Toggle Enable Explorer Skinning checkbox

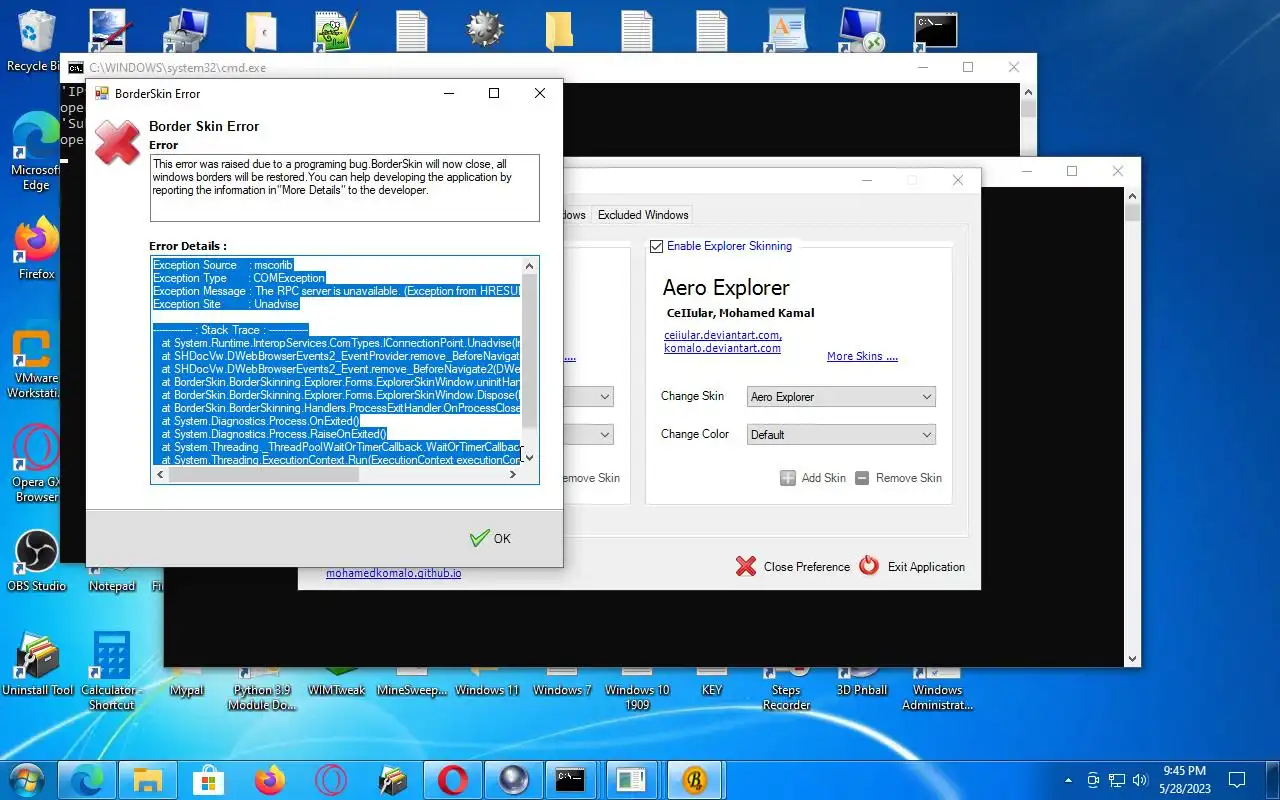[657, 246]
